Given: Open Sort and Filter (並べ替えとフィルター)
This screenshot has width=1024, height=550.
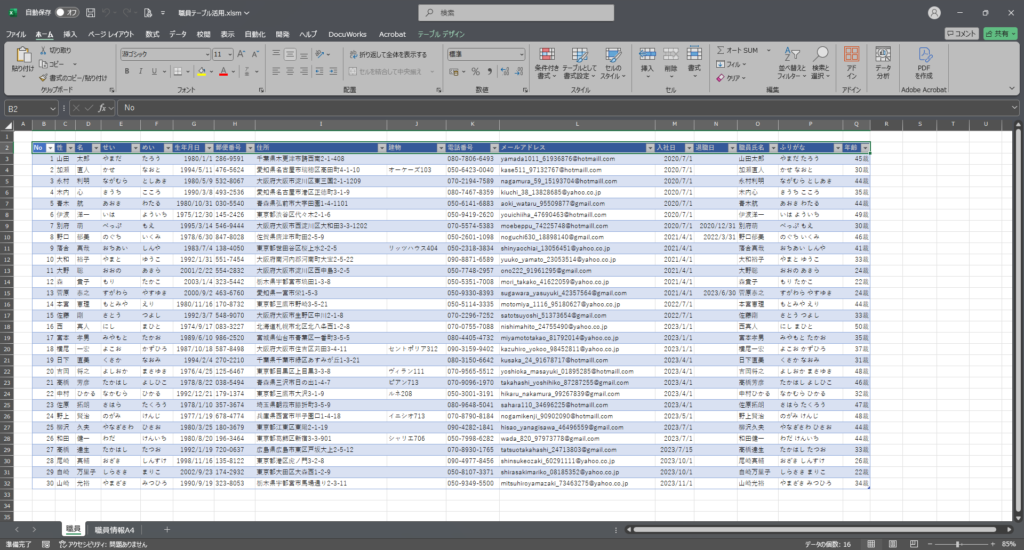Looking at the screenshot, I should click(x=793, y=63).
